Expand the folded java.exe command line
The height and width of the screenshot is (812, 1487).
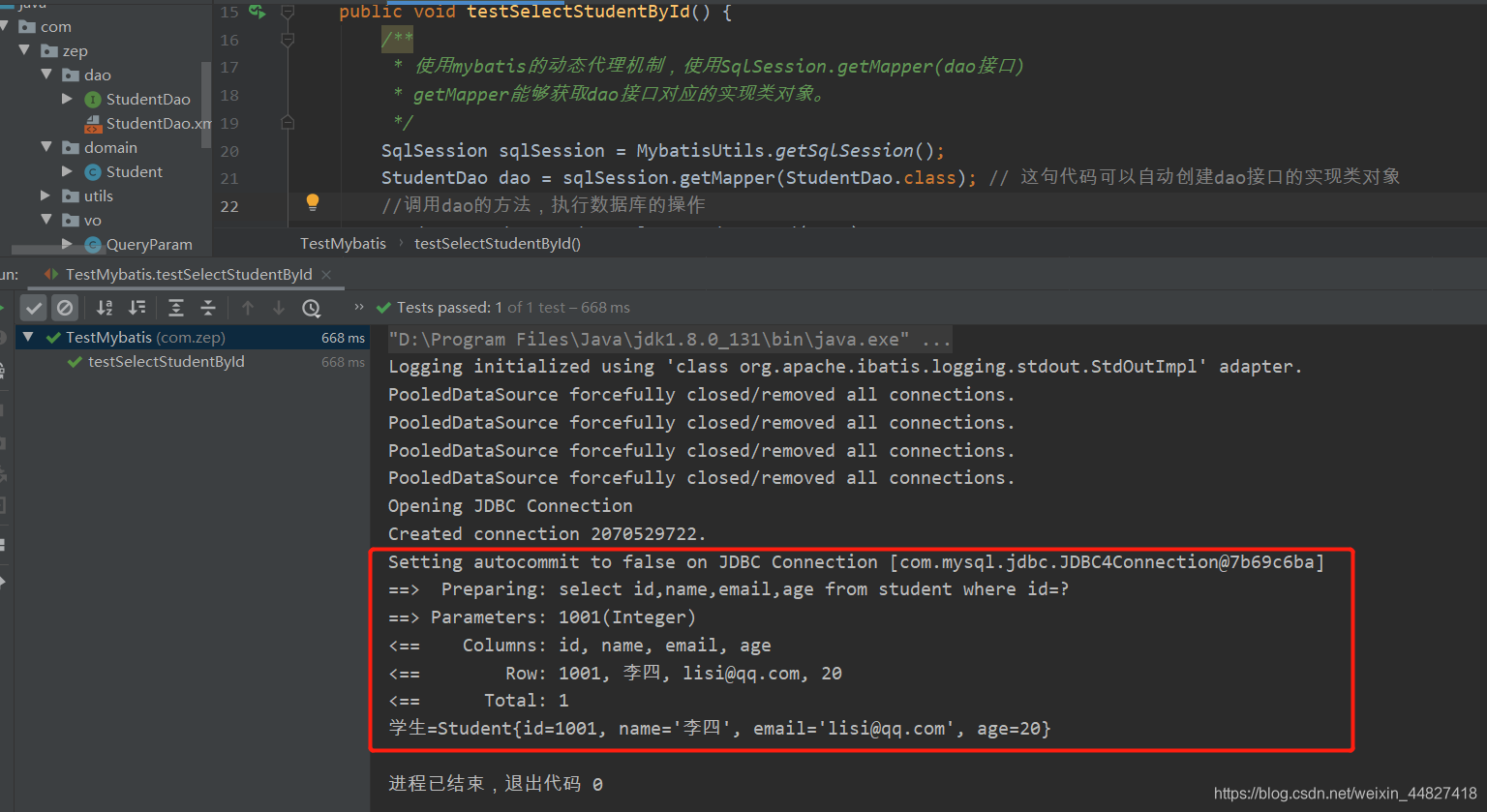click(x=669, y=339)
